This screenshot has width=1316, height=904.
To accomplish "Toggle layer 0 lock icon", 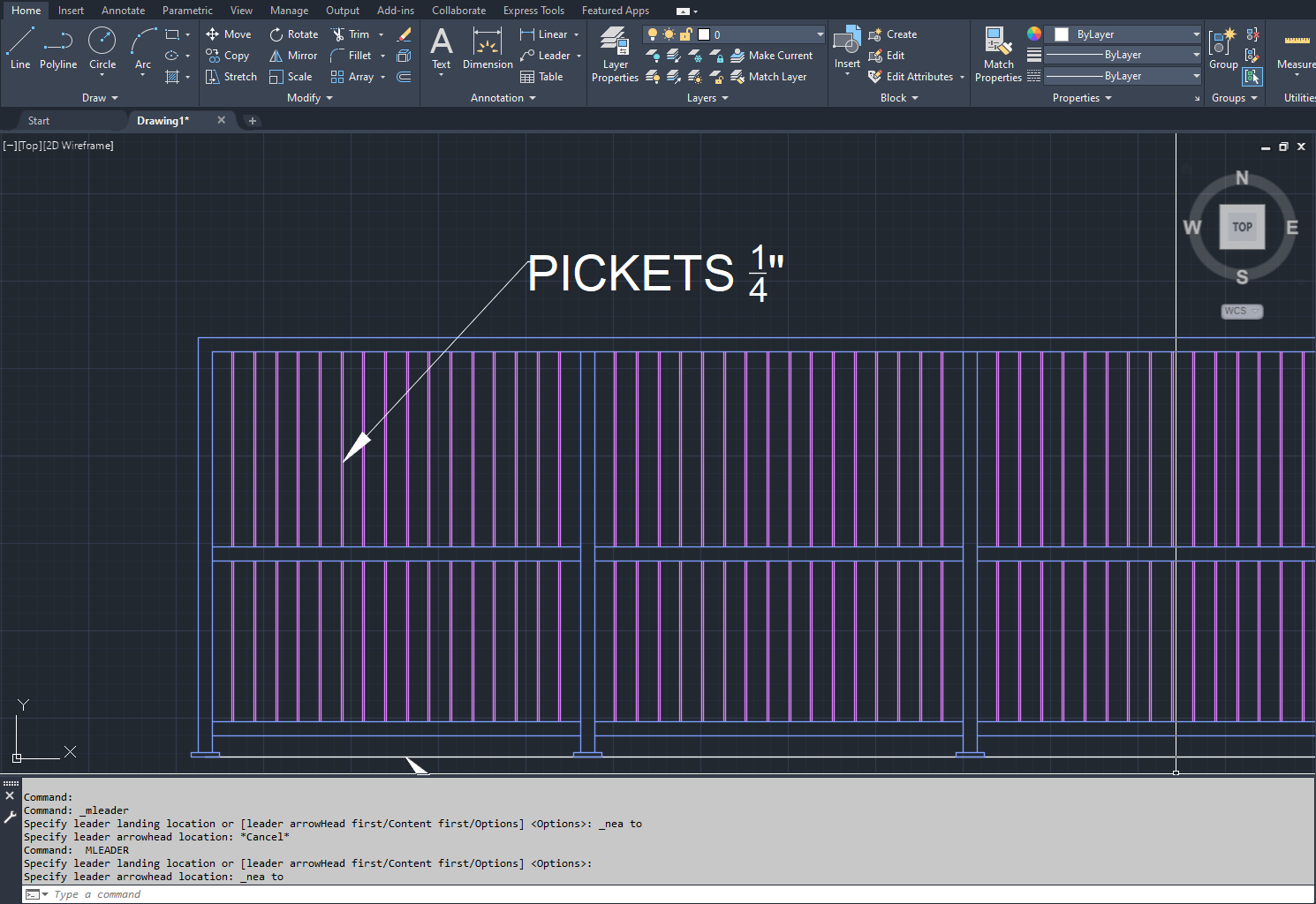I will [x=685, y=34].
